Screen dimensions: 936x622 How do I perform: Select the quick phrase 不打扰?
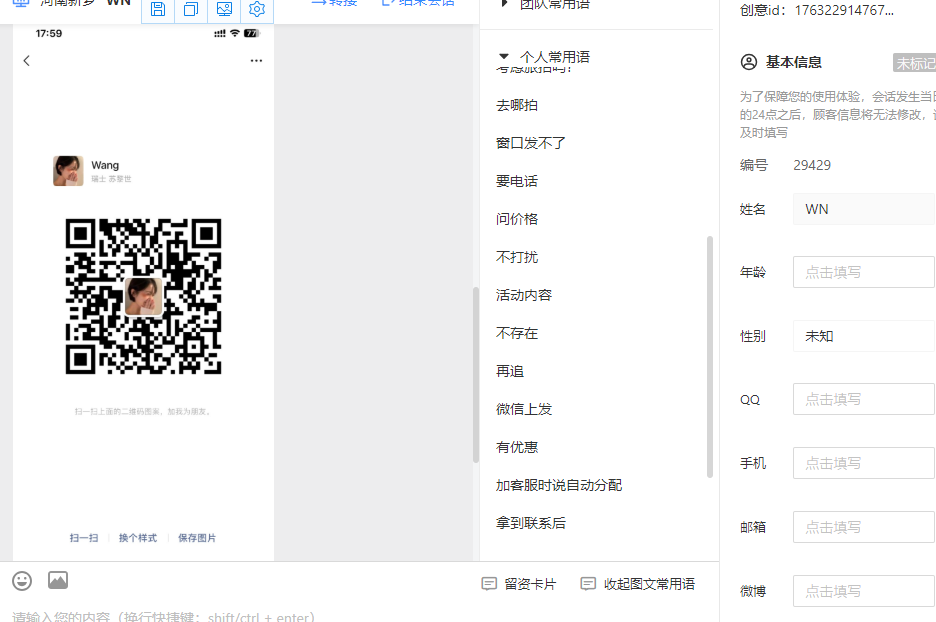(x=517, y=257)
